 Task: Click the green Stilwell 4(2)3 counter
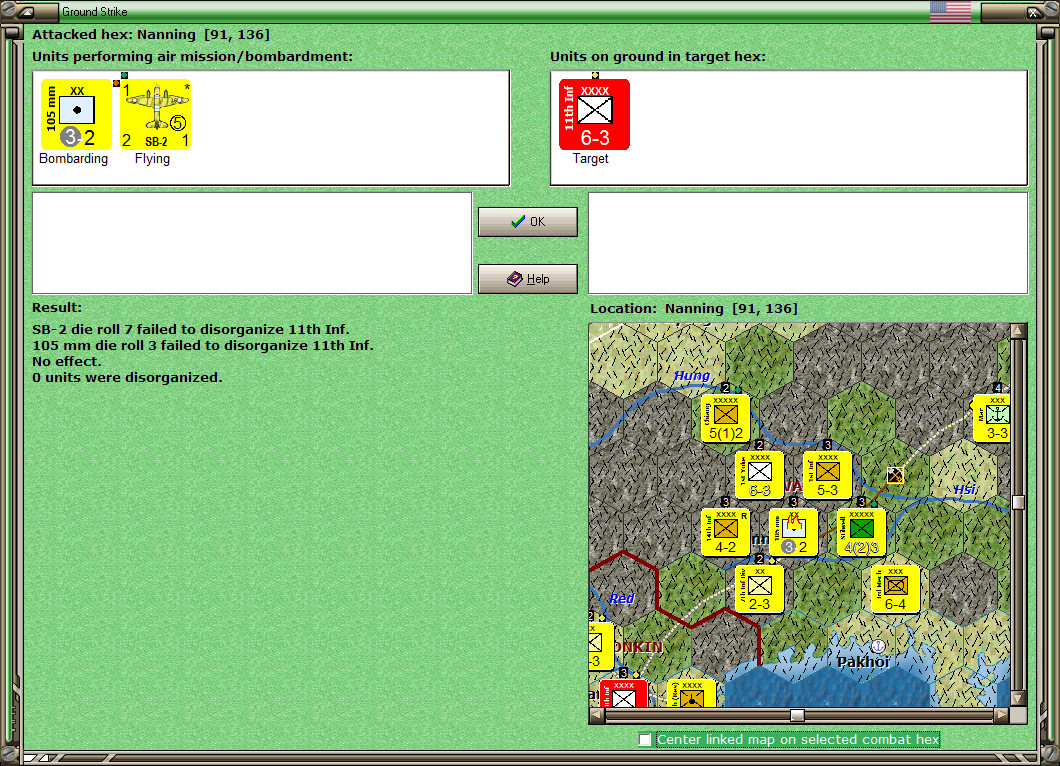tap(861, 532)
